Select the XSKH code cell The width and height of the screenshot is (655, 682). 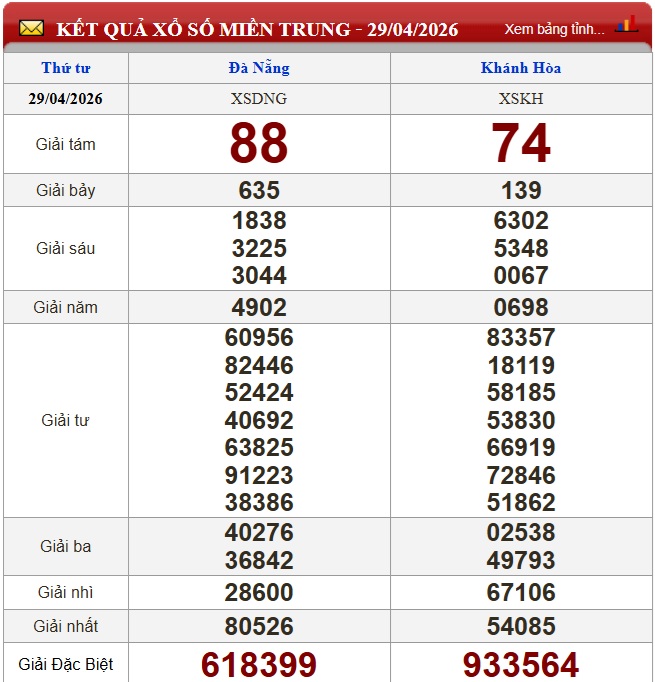pos(521,99)
